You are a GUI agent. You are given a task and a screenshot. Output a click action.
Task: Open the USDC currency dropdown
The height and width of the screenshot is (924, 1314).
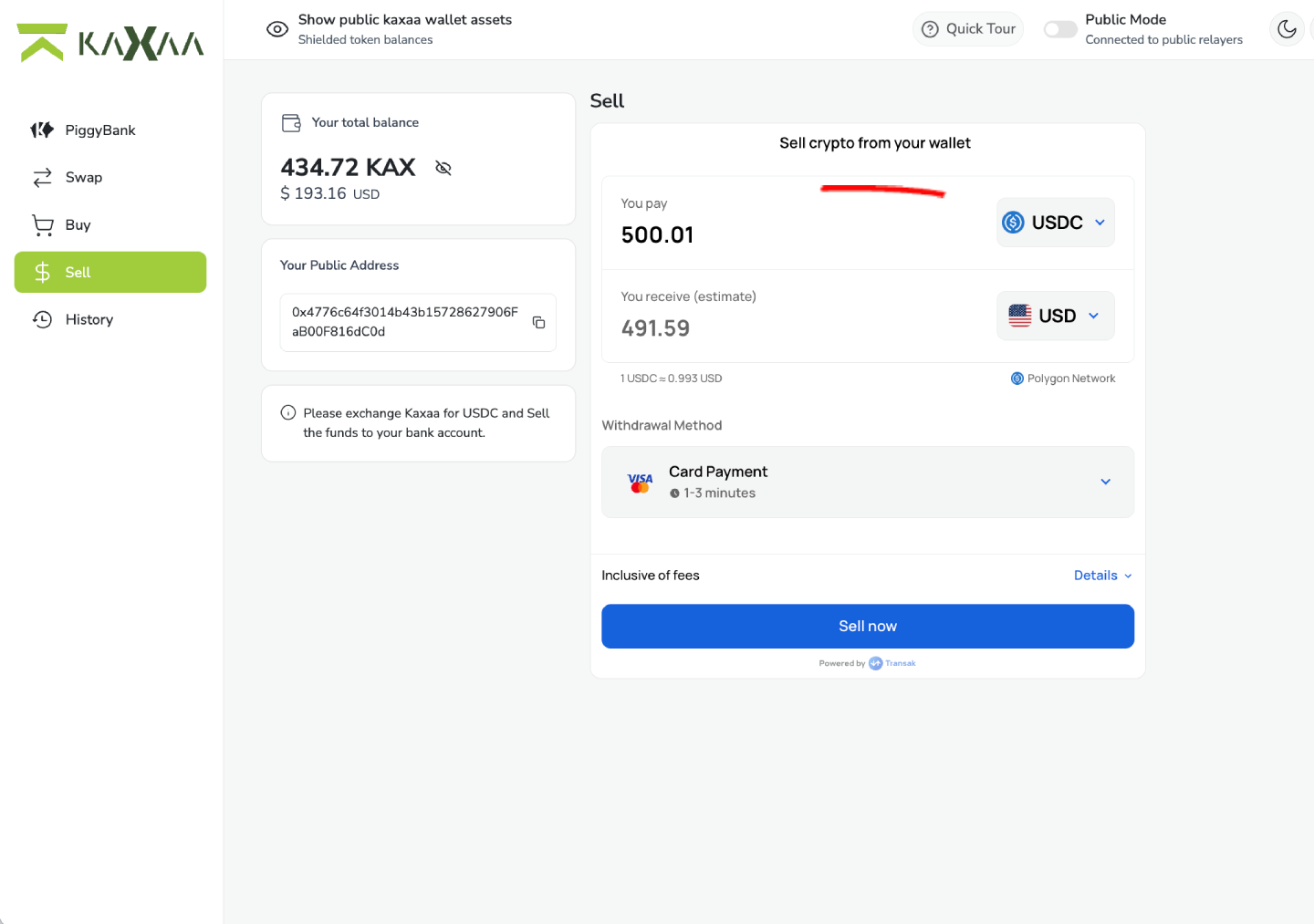coord(1055,223)
